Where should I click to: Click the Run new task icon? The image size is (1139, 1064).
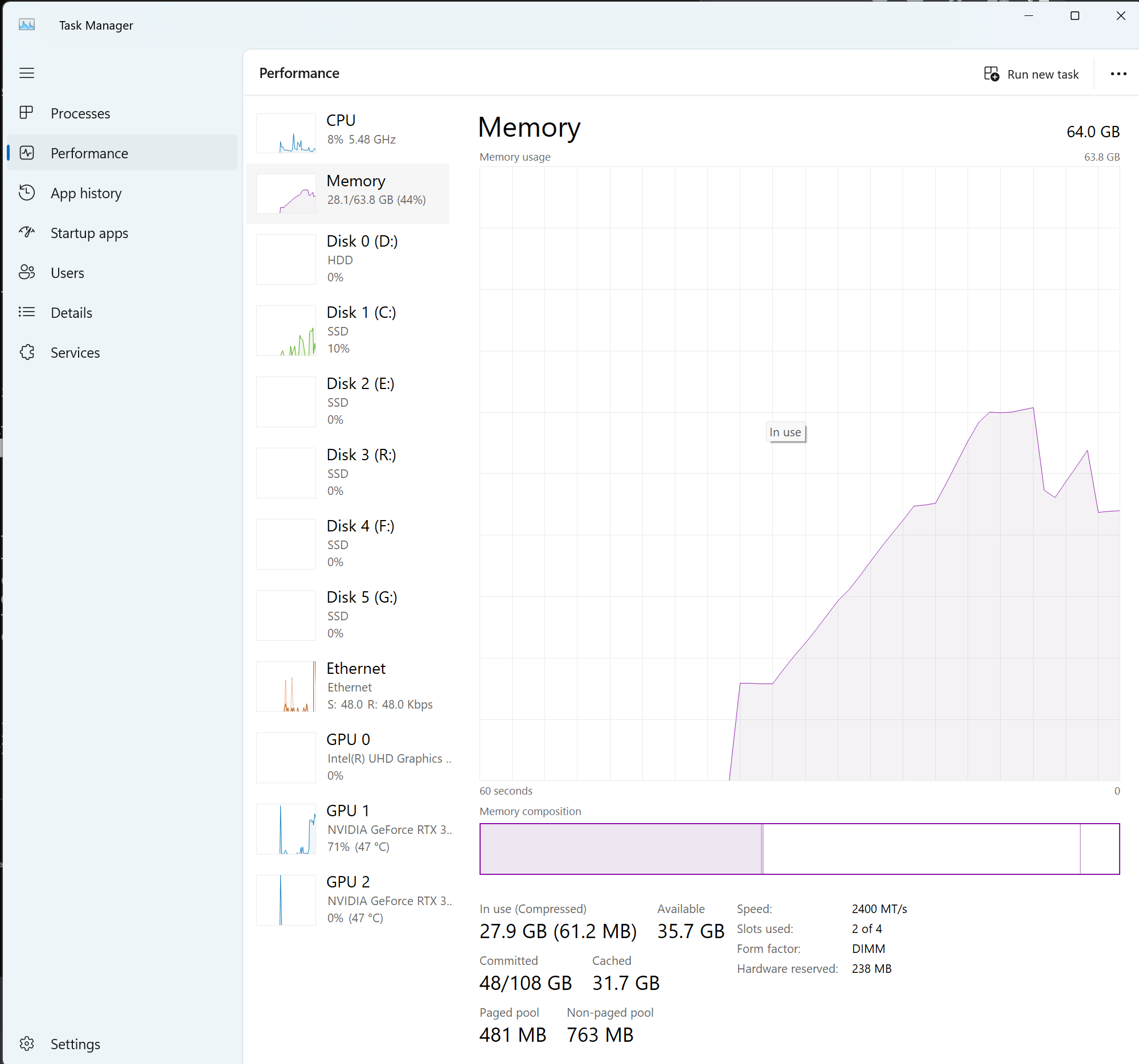coord(991,74)
